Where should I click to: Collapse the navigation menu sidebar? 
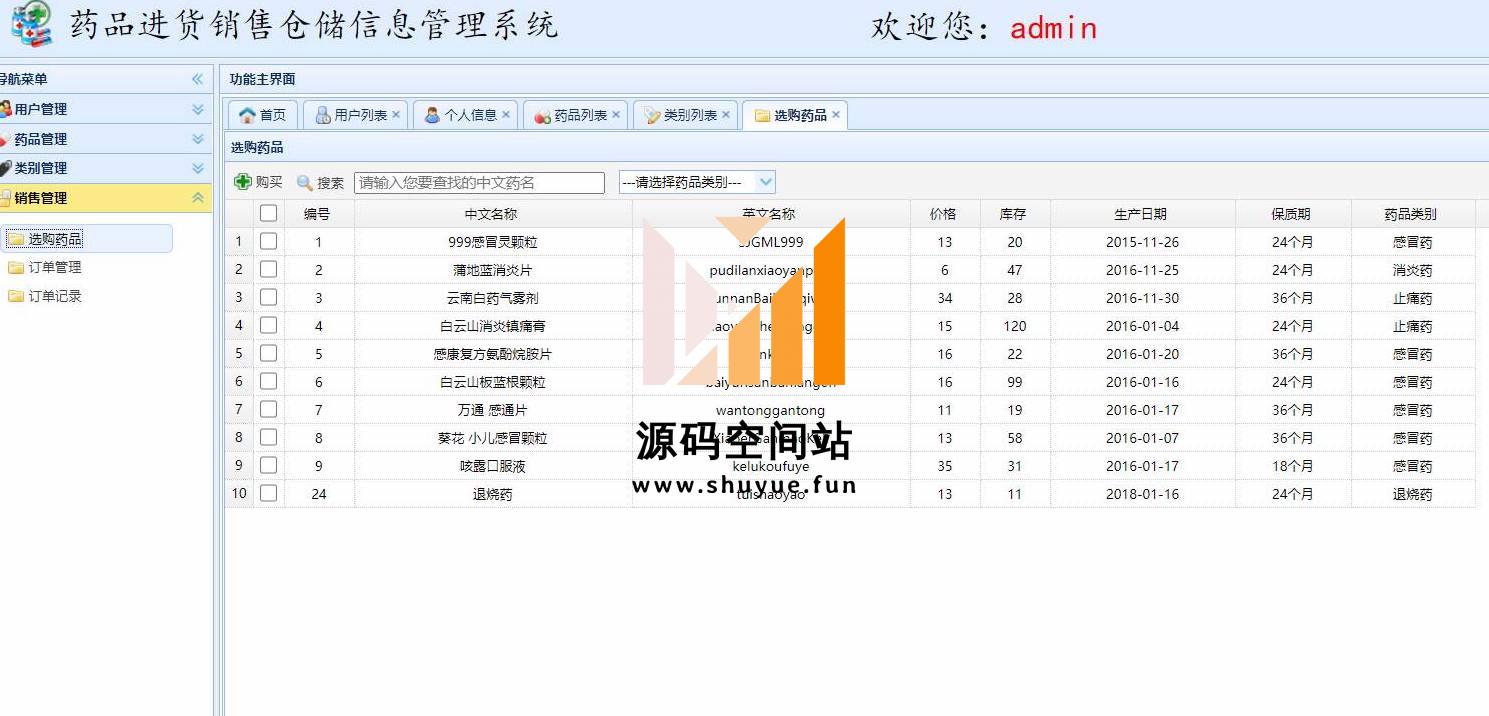point(197,79)
